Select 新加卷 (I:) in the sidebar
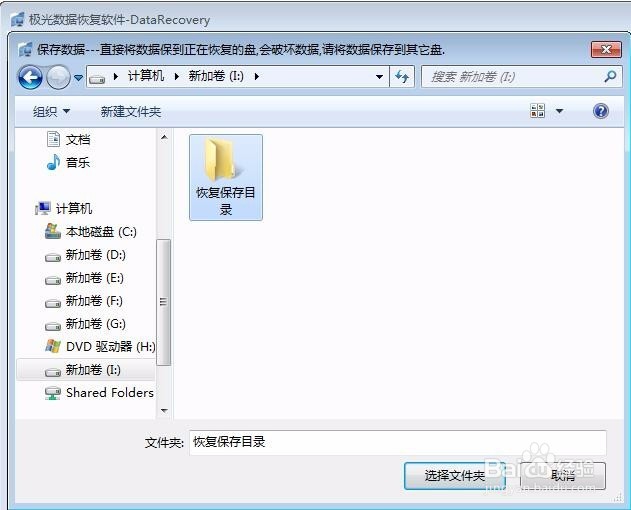Screen dimensions: 631x510 [86, 370]
